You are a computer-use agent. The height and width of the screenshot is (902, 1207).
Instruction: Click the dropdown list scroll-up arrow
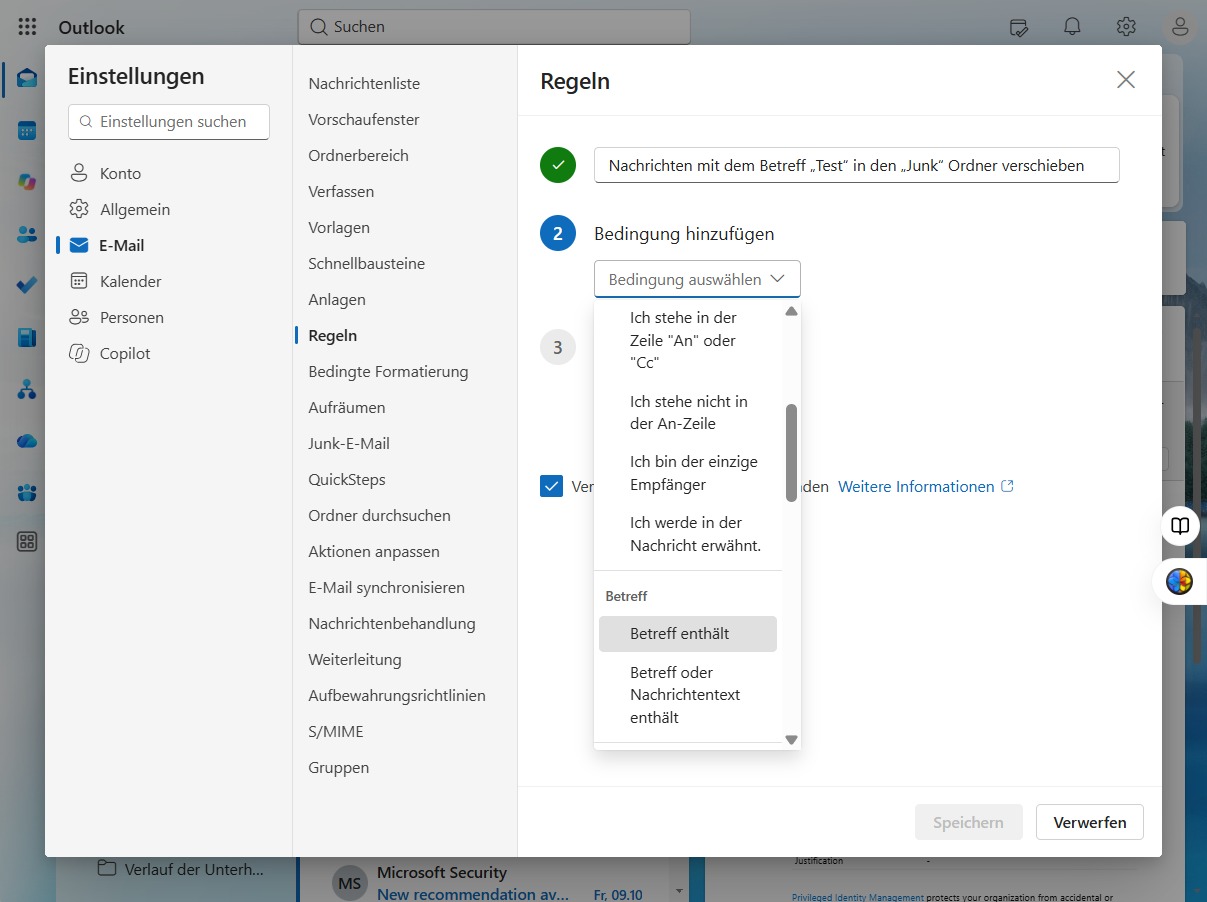click(x=791, y=311)
